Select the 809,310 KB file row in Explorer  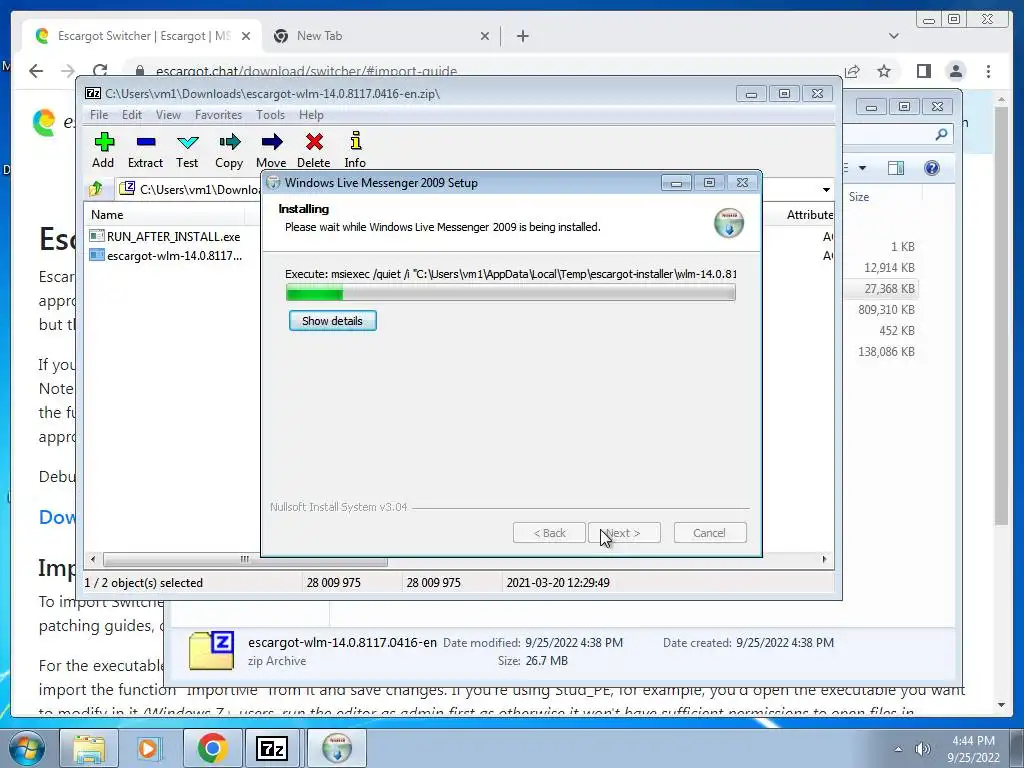click(x=881, y=310)
